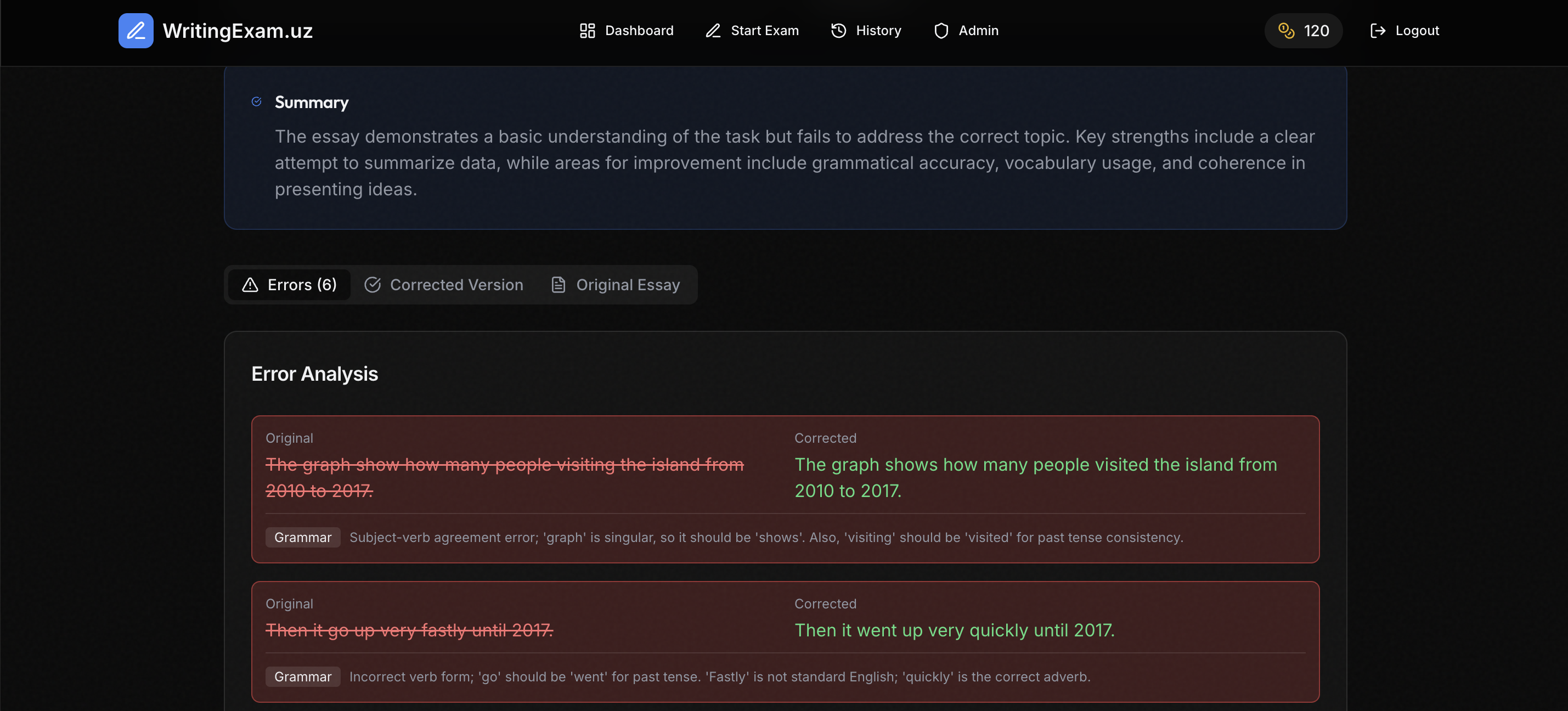Click the checkmark icon beside Corrected Version
The width and height of the screenshot is (1568, 711).
coord(373,284)
